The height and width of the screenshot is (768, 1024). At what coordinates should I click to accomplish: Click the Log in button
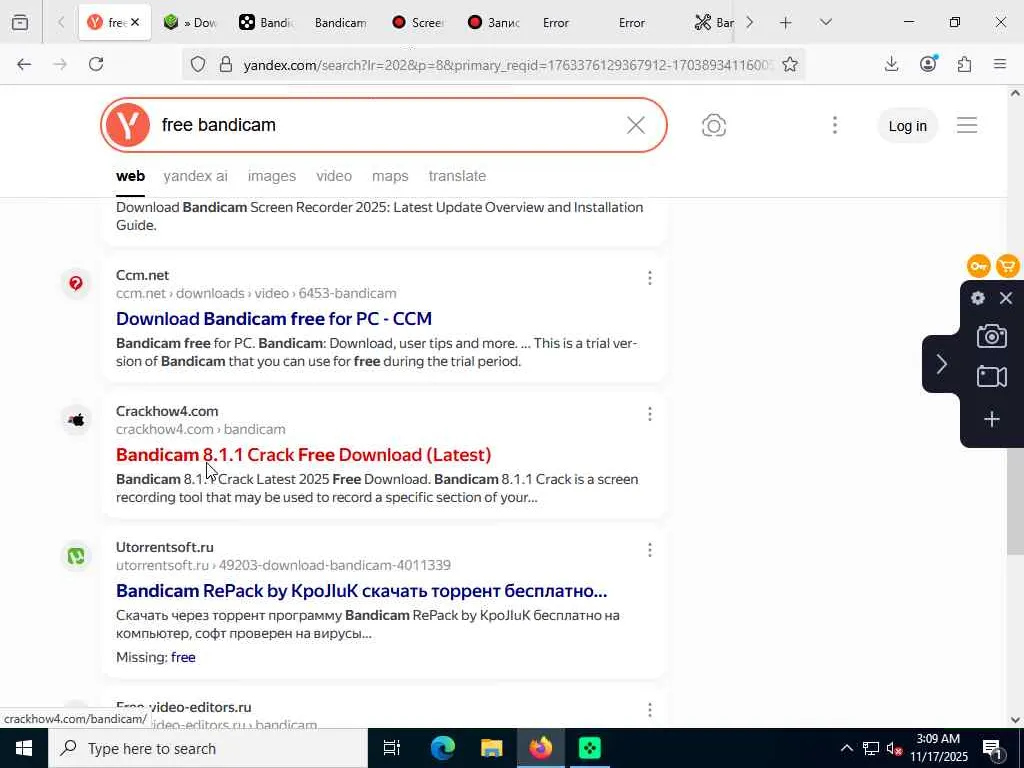click(x=907, y=126)
